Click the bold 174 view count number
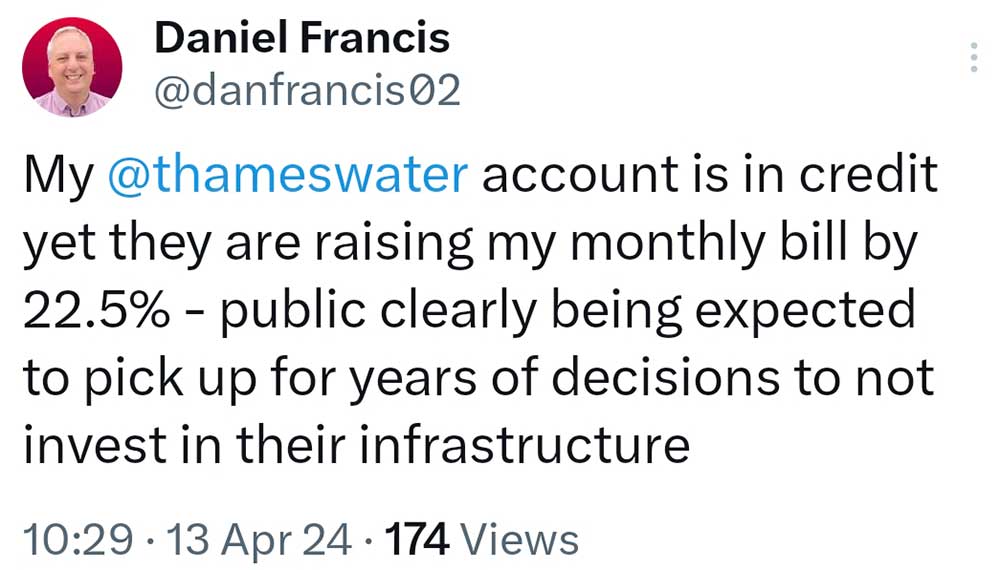The height and width of the screenshot is (570, 1000). click(418, 540)
